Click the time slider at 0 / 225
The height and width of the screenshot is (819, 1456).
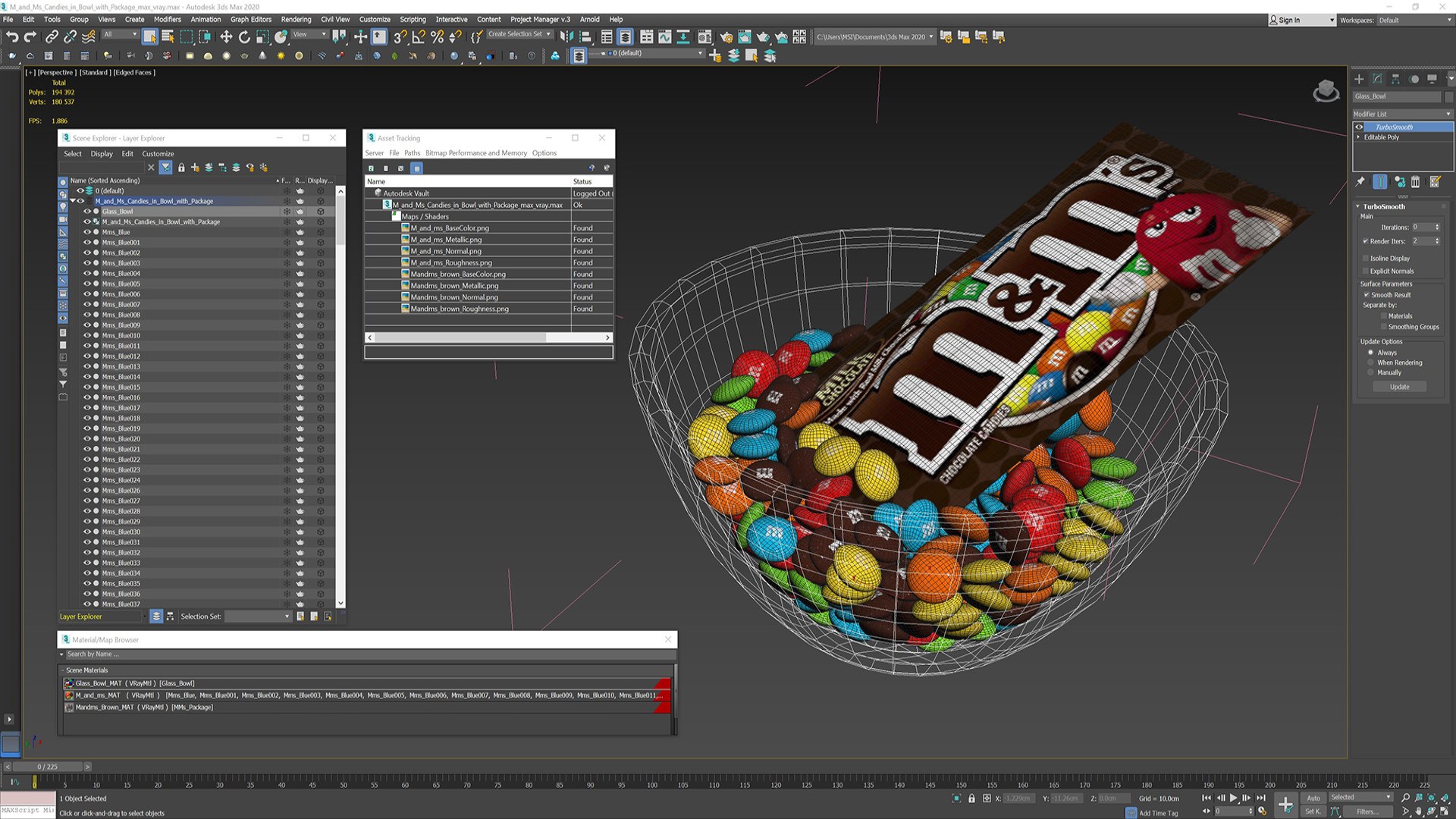pos(48,767)
